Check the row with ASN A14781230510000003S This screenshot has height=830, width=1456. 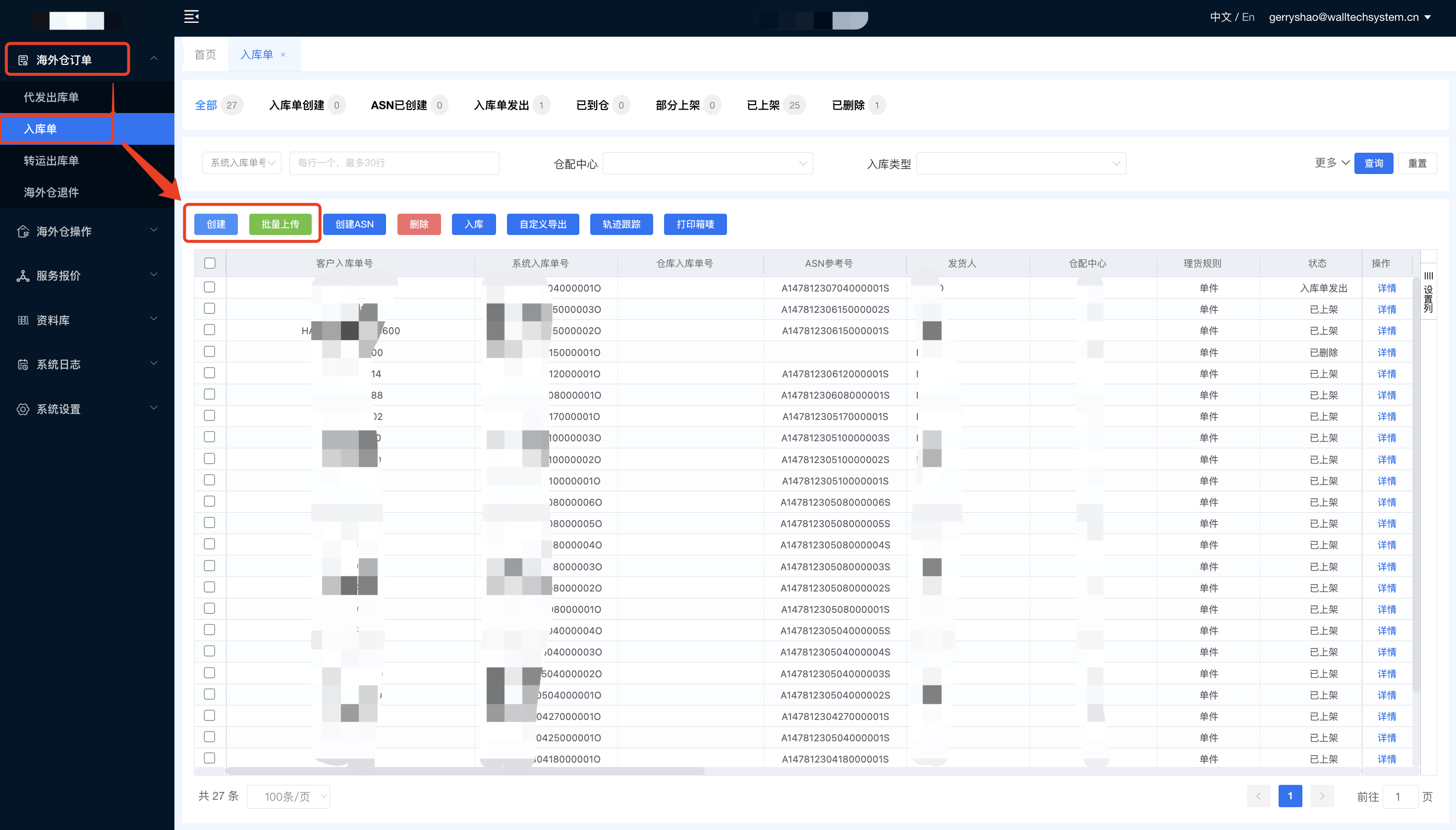click(x=210, y=437)
